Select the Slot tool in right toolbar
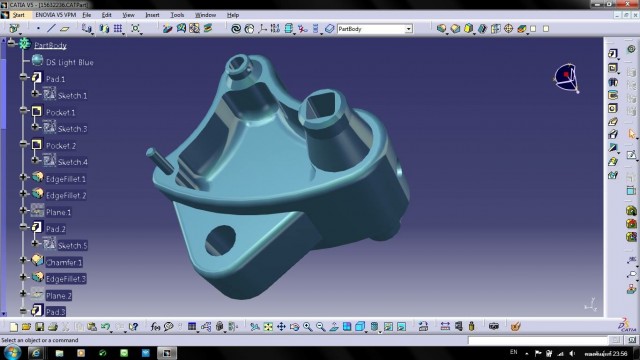Viewport: 640px width, 360px height. [x=613, y=135]
